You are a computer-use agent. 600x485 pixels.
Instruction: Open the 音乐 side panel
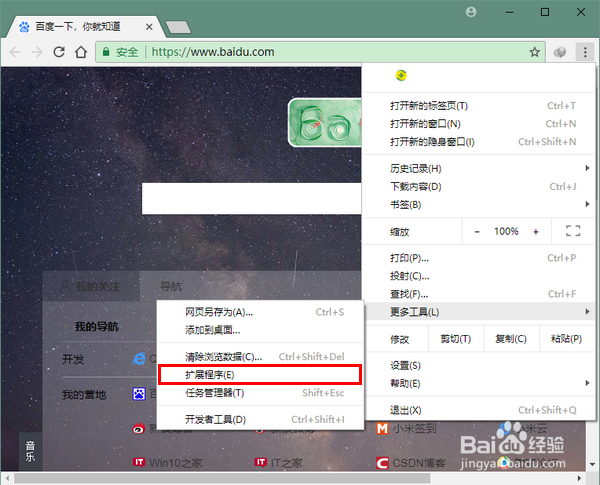[x=30, y=451]
